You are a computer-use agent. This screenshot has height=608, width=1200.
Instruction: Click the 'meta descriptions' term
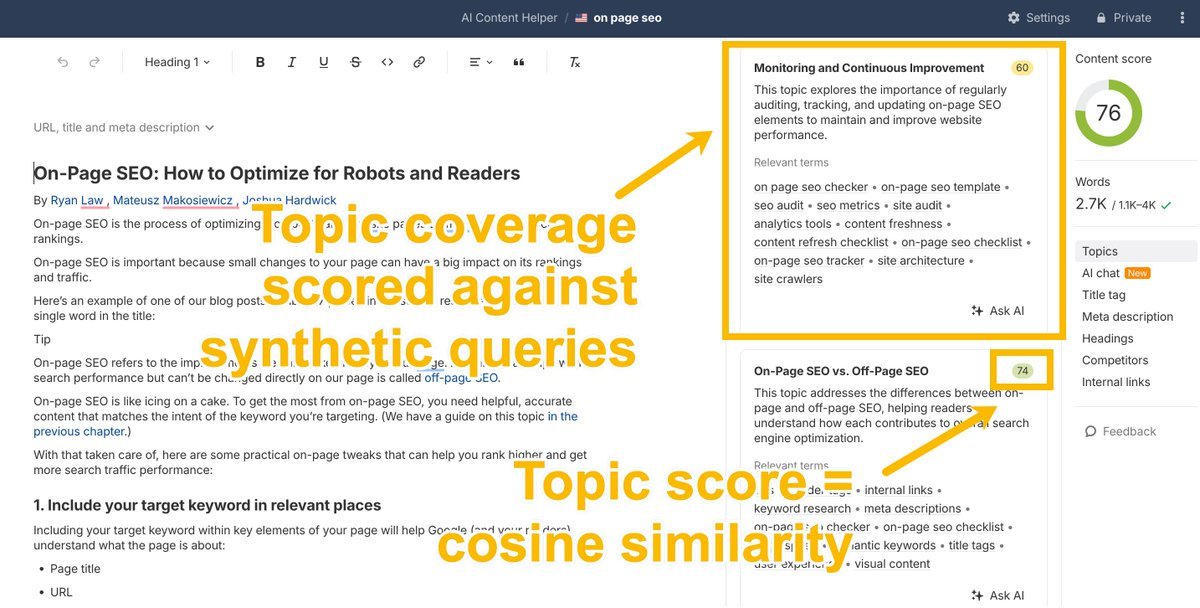[913, 508]
